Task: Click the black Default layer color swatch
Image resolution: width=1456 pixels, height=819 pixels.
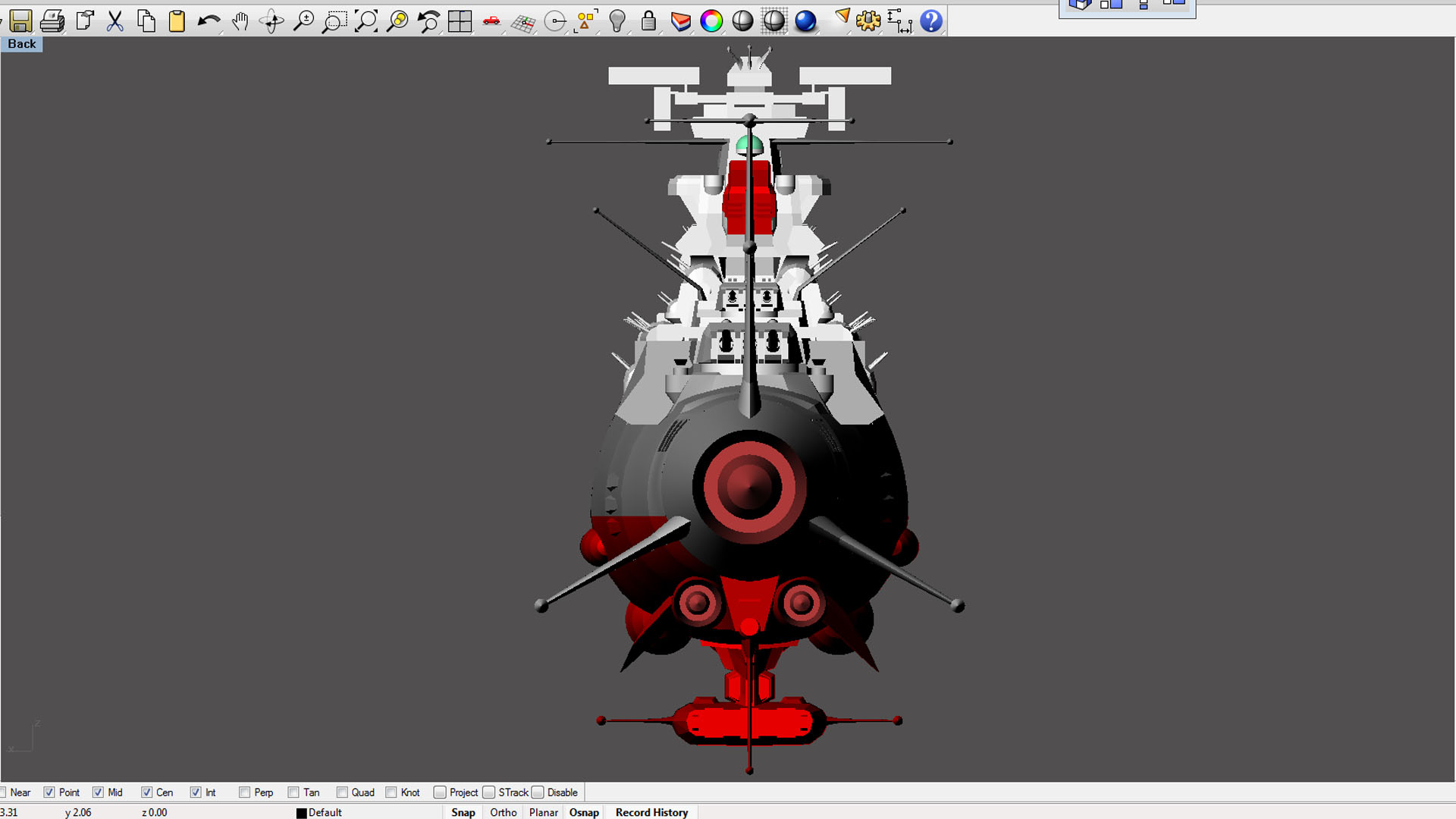Action: [x=301, y=813]
